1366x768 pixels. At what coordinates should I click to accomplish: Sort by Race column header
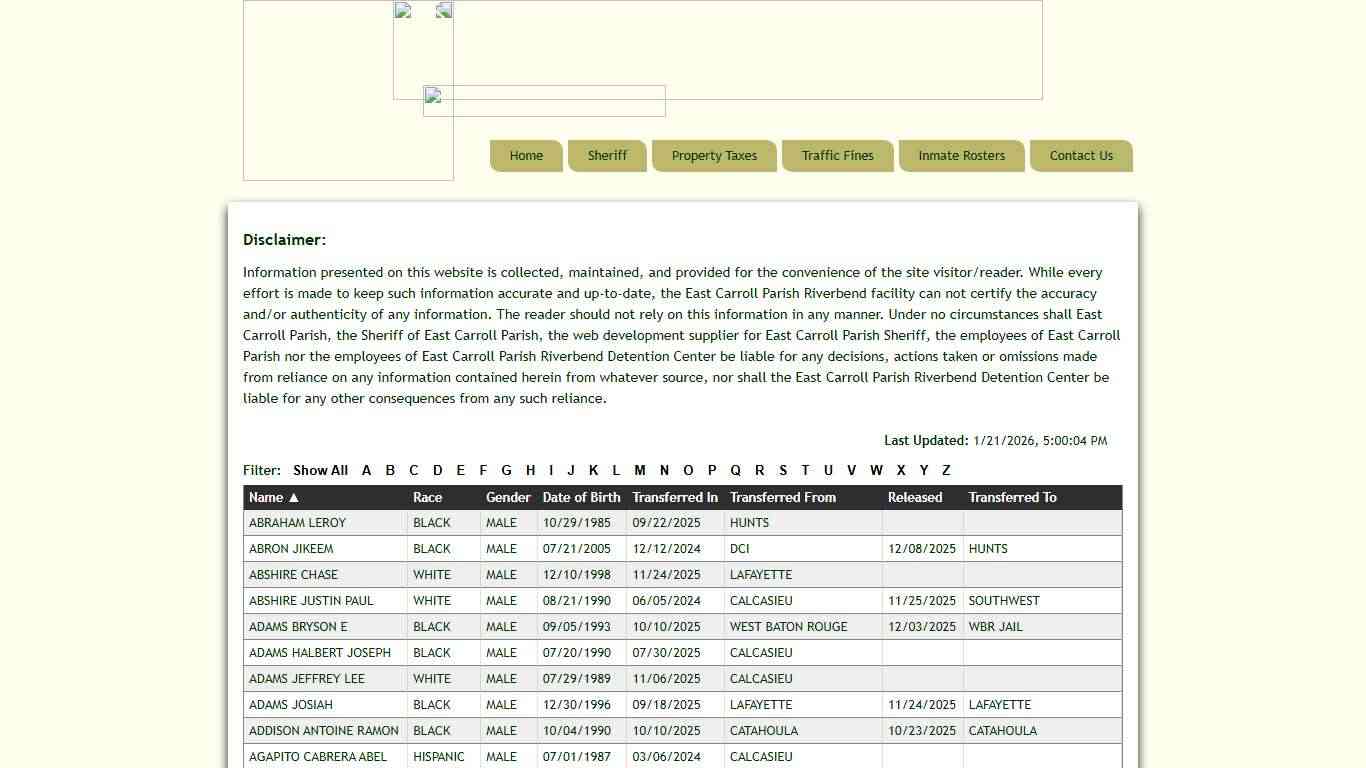tap(427, 498)
